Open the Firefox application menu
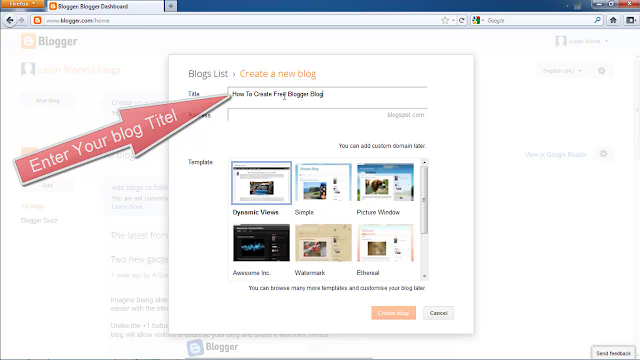640x360 pixels. pos(22,4)
